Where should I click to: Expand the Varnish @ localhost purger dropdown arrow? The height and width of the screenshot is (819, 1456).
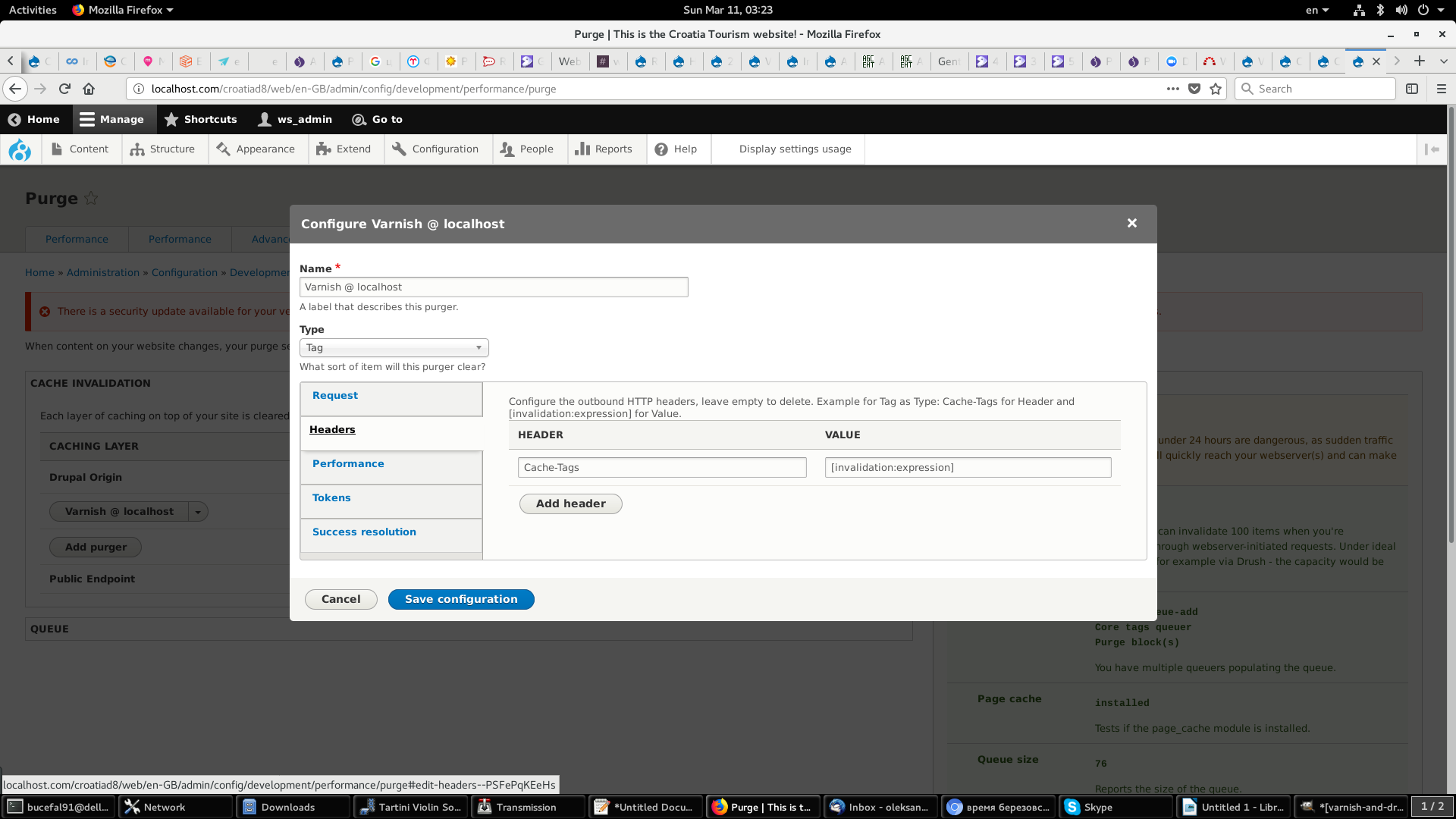(x=198, y=512)
